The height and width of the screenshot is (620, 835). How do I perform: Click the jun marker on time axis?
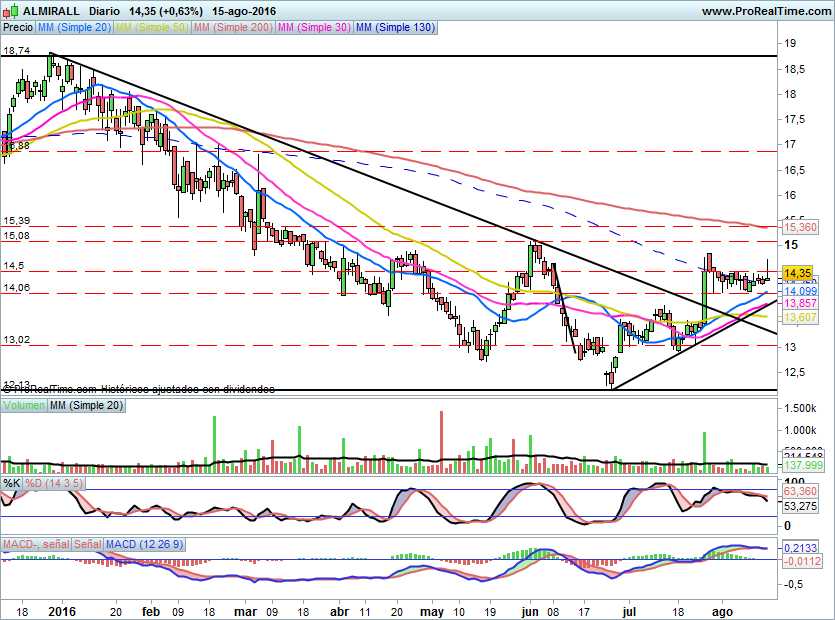(x=530, y=611)
